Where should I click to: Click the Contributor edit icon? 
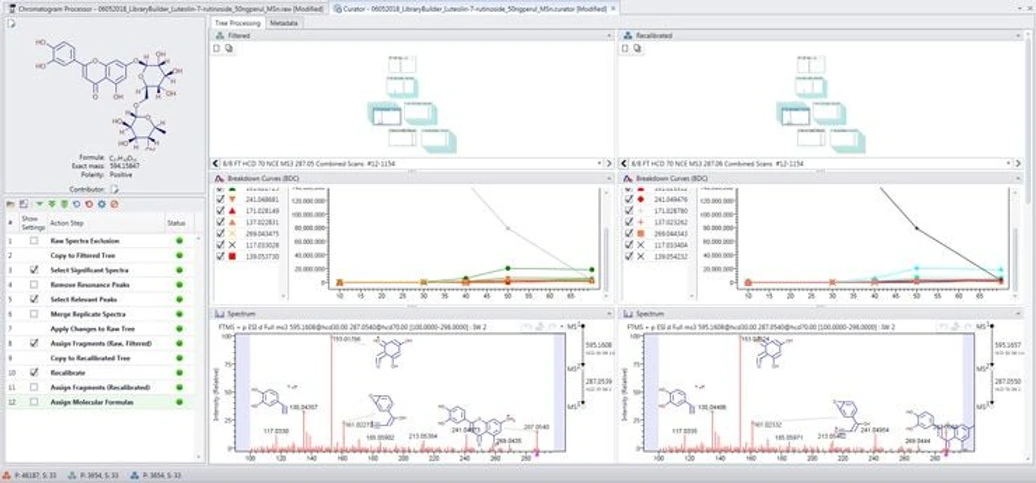pos(114,189)
